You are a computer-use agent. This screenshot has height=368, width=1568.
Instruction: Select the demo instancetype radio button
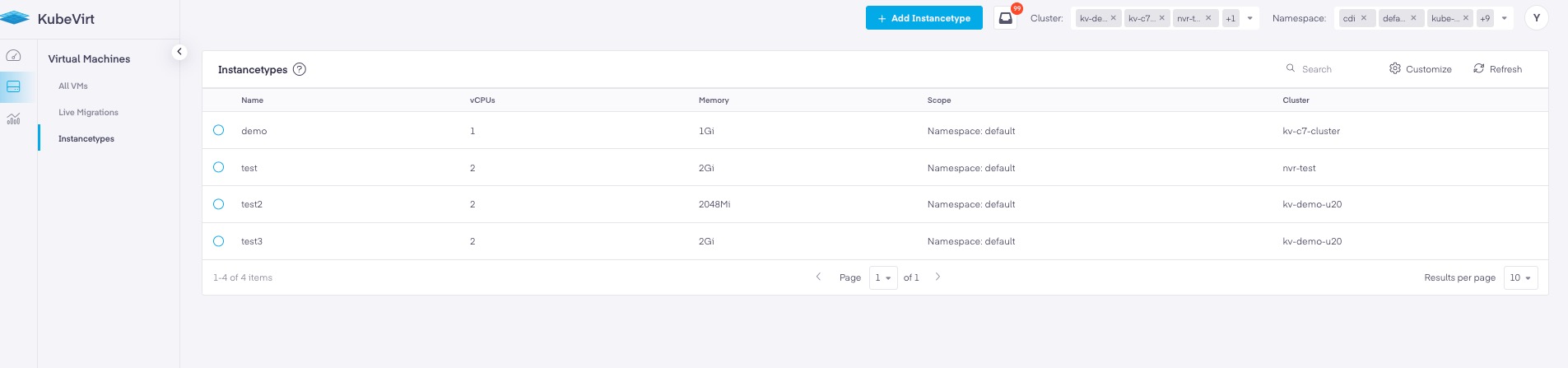(x=219, y=130)
